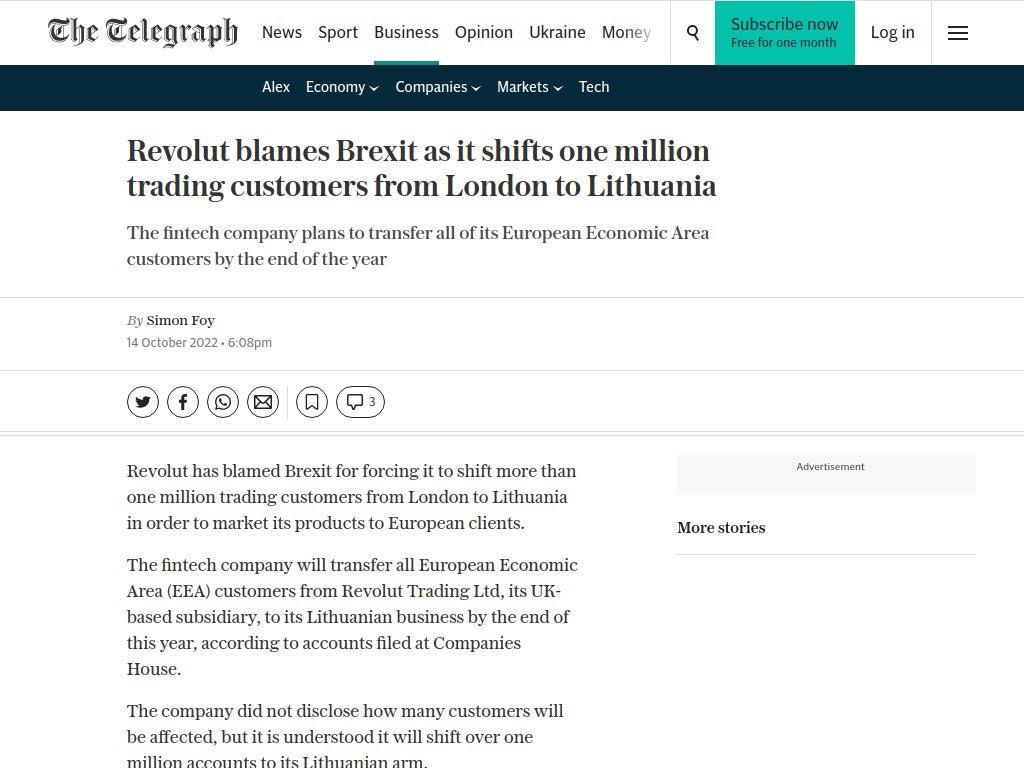The width and height of the screenshot is (1024, 768).
Task: Click the More stories heading
Action: 721,527
